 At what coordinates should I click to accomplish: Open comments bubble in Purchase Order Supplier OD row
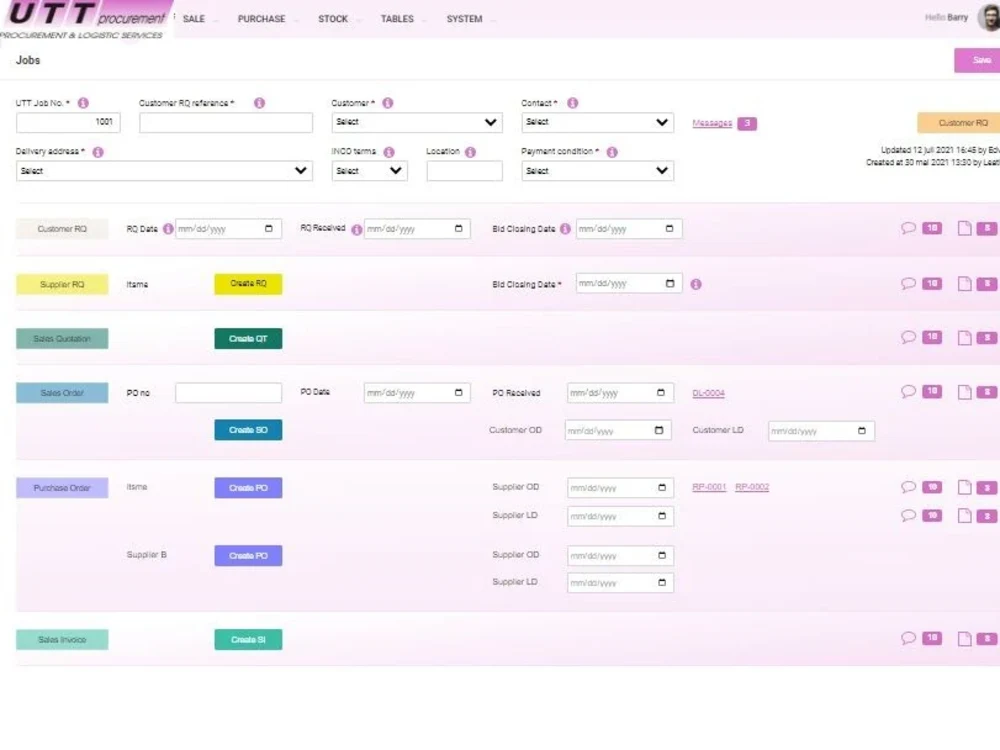(908, 487)
